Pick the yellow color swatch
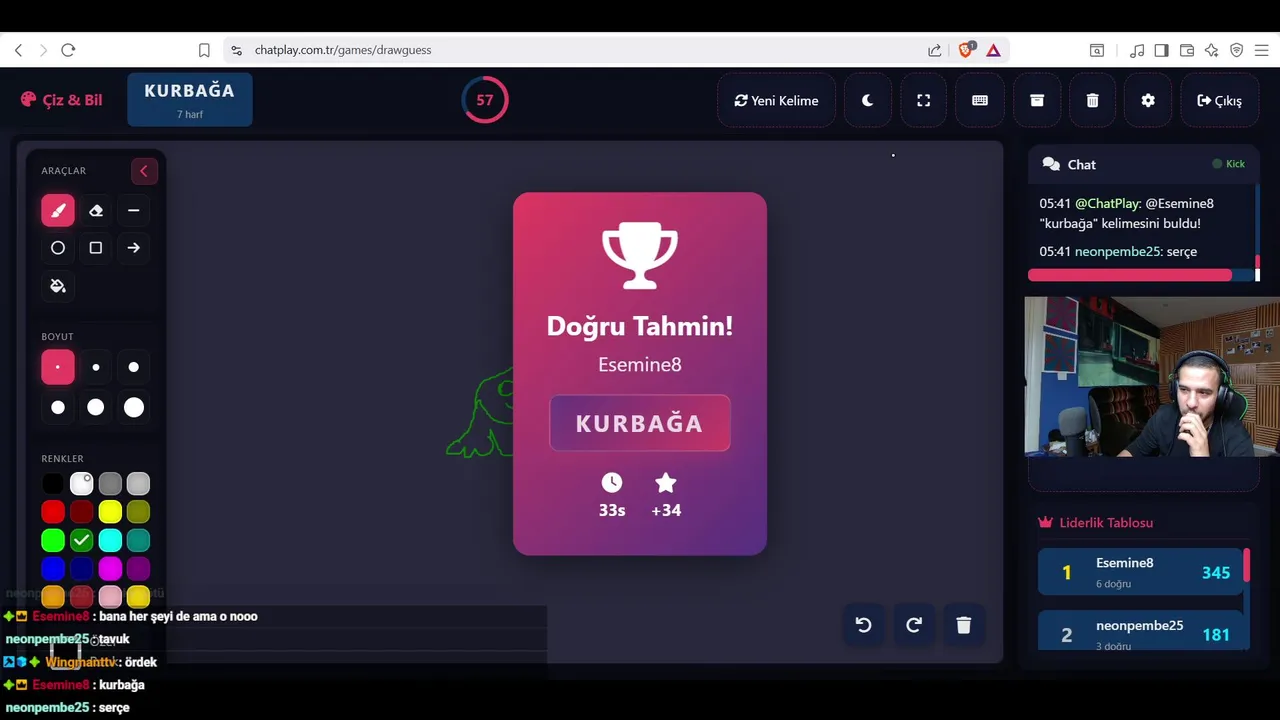Screen dimensions: 1280x720 [110, 512]
